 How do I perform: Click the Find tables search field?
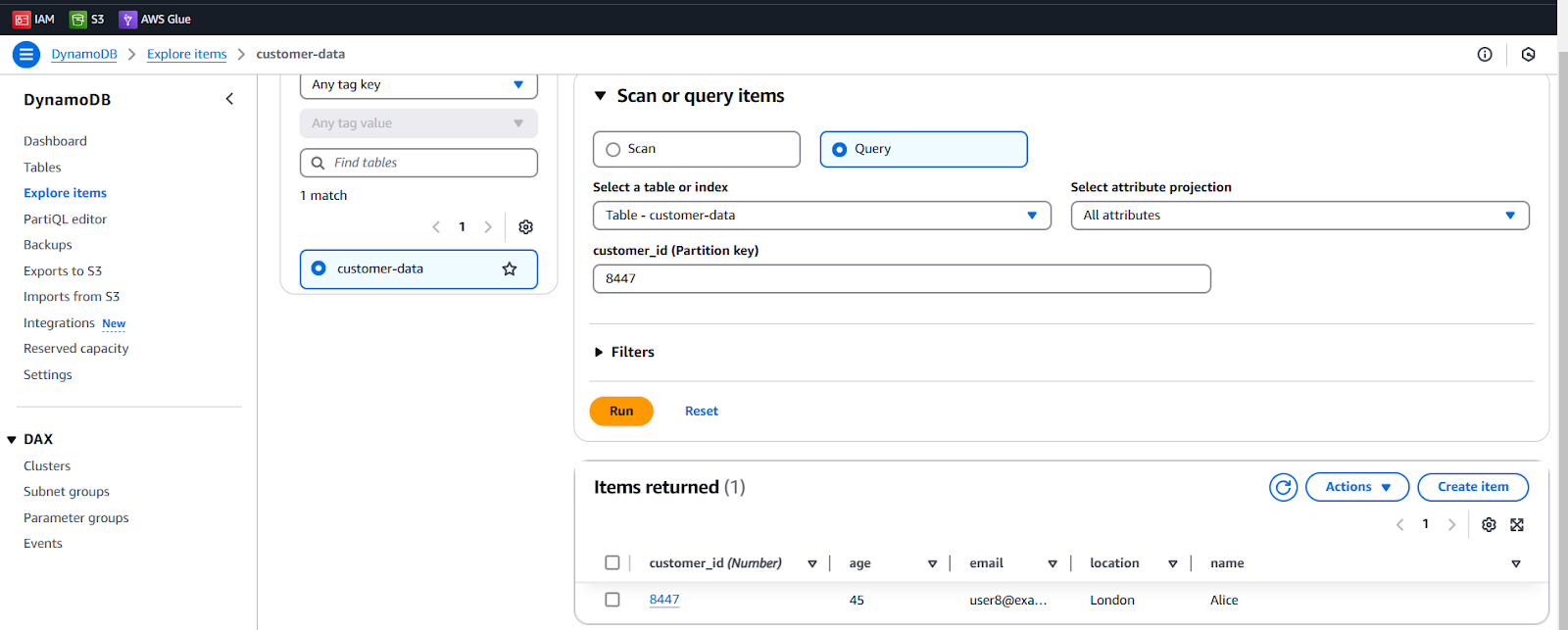[x=418, y=163]
